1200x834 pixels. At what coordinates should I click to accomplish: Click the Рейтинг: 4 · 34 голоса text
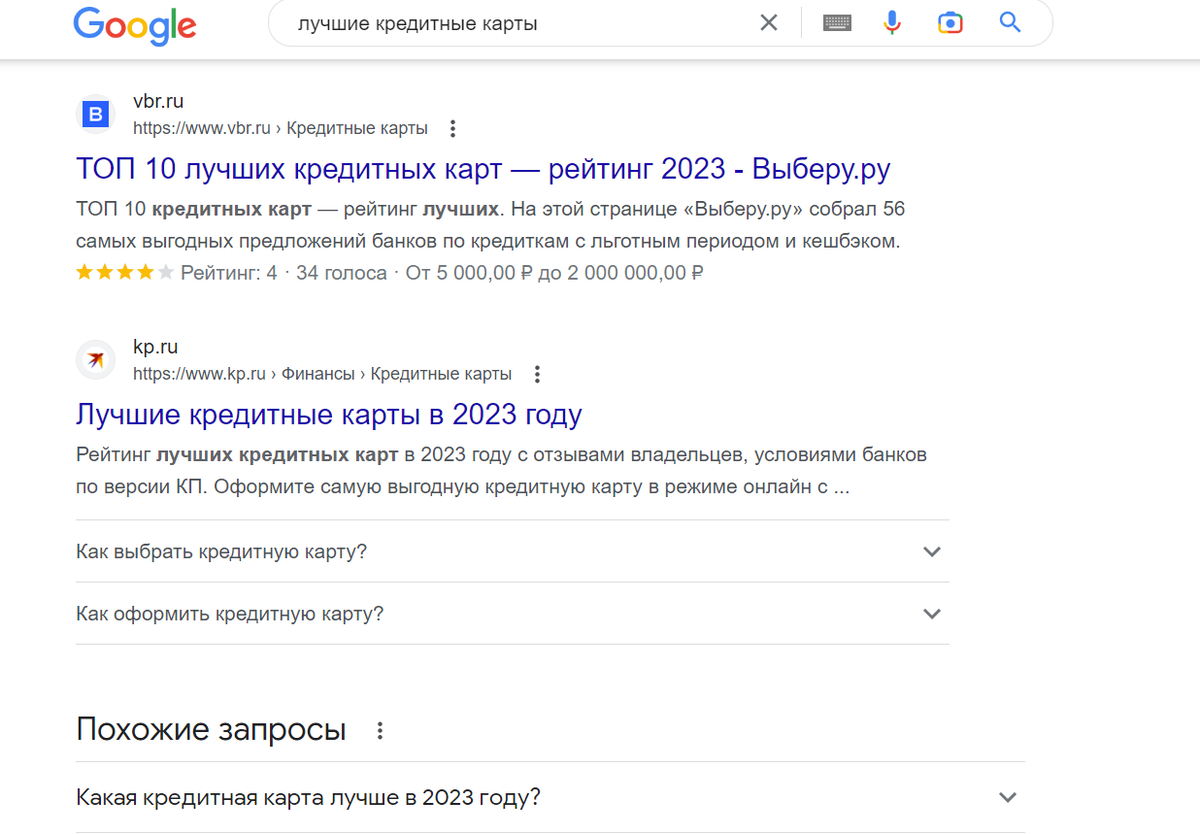click(x=284, y=273)
